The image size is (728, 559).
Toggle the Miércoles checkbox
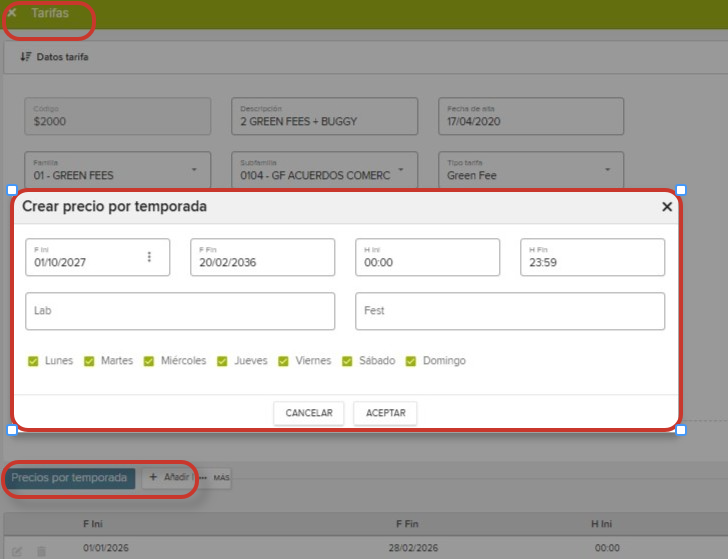[x=149, y=361]
